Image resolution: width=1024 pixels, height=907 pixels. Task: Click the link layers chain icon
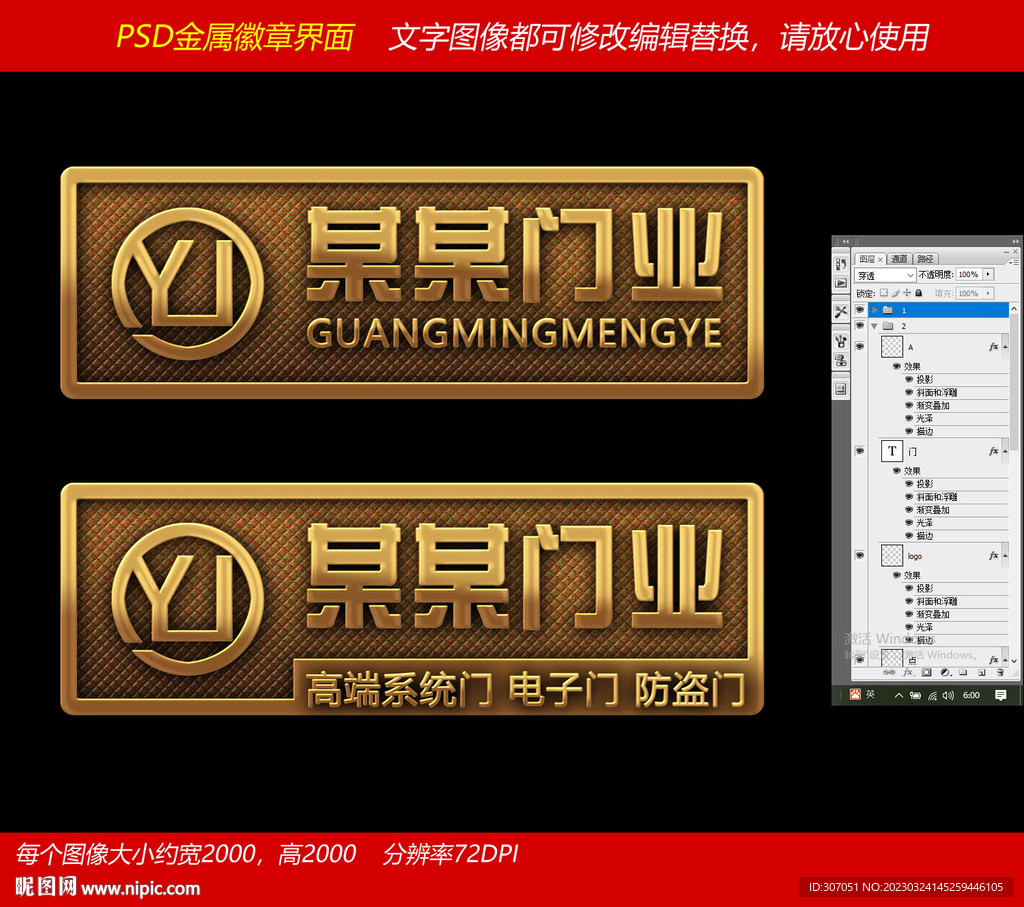pyautogui.click(x=889, y=672)
